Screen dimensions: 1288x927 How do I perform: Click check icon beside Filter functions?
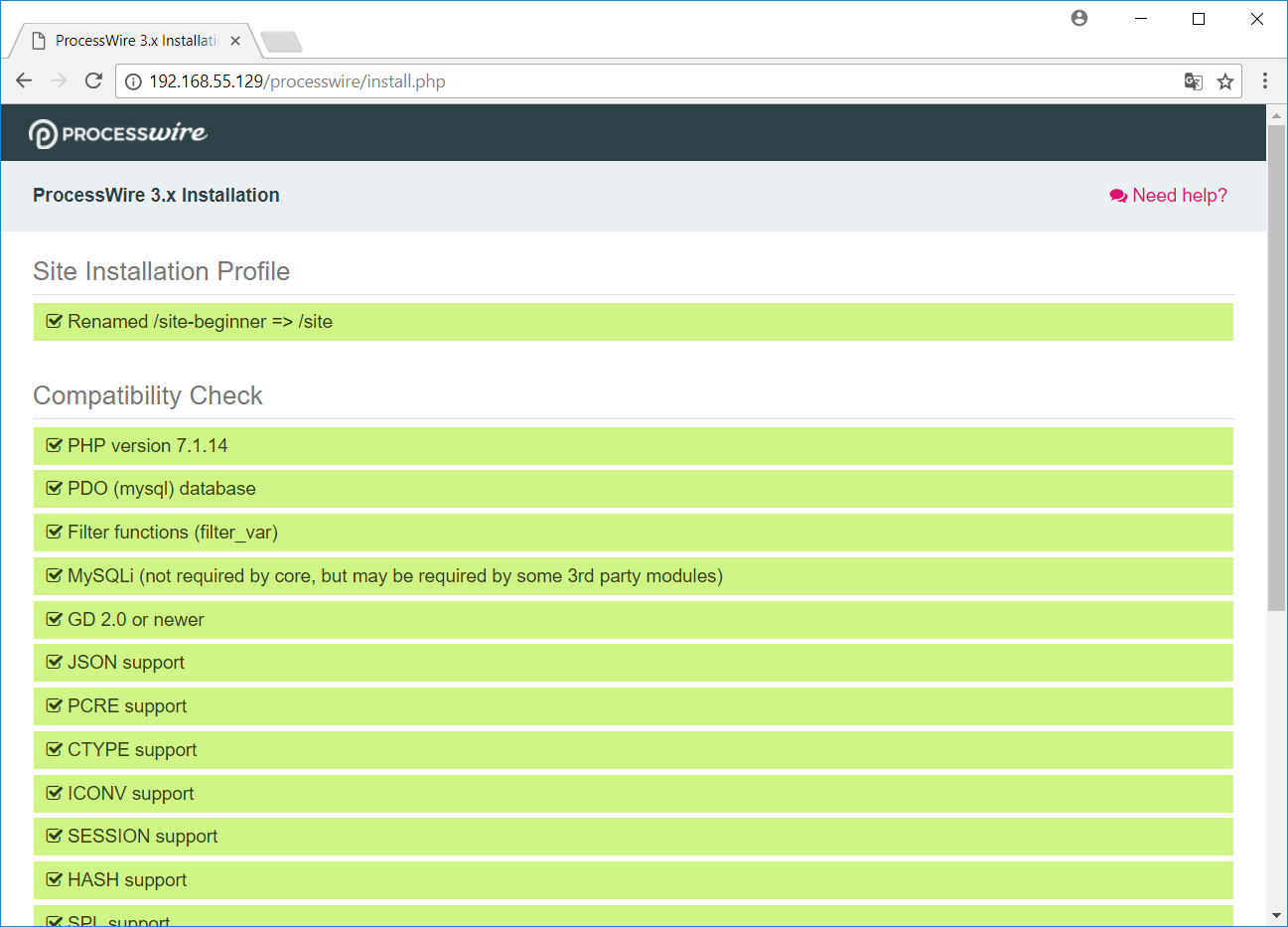click(x=55, y=532)
